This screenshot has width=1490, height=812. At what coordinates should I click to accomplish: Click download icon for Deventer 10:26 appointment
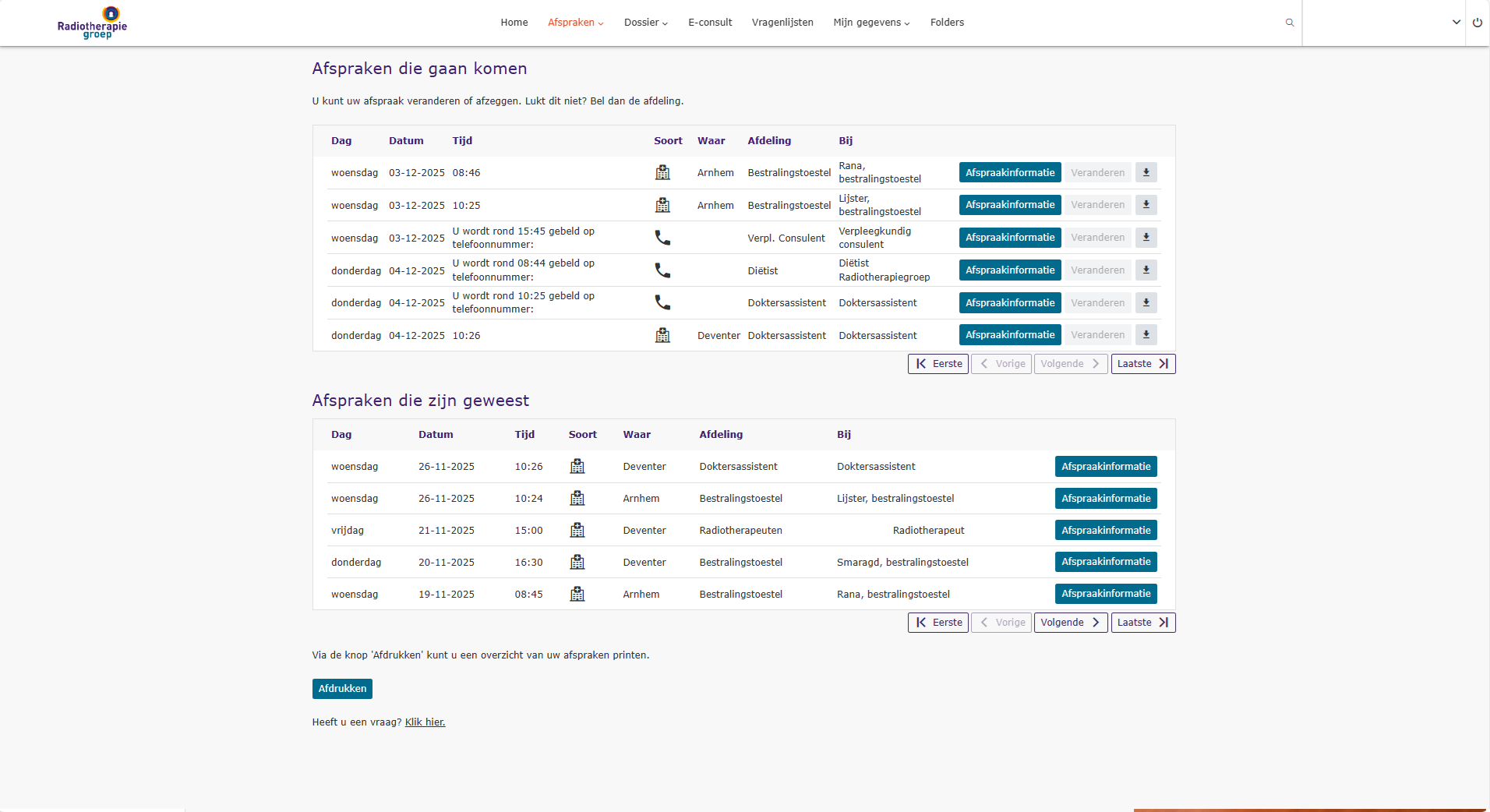pos(1146,335)
